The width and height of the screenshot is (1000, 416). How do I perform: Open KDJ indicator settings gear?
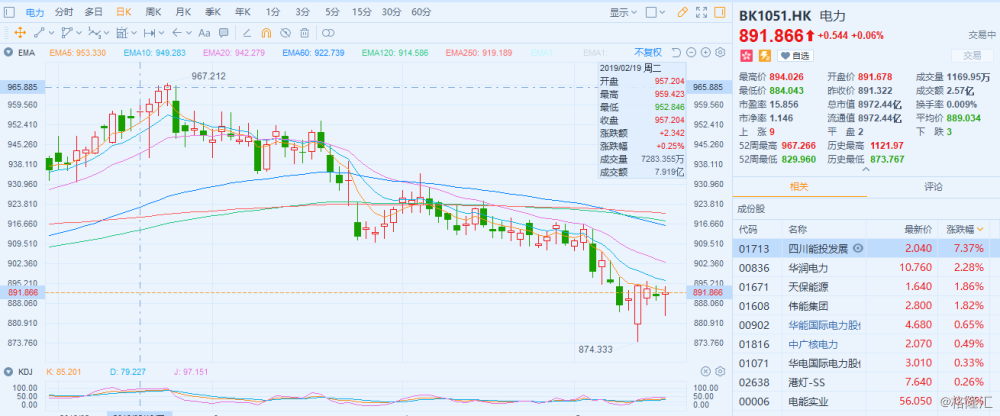[x=721, y=371]
